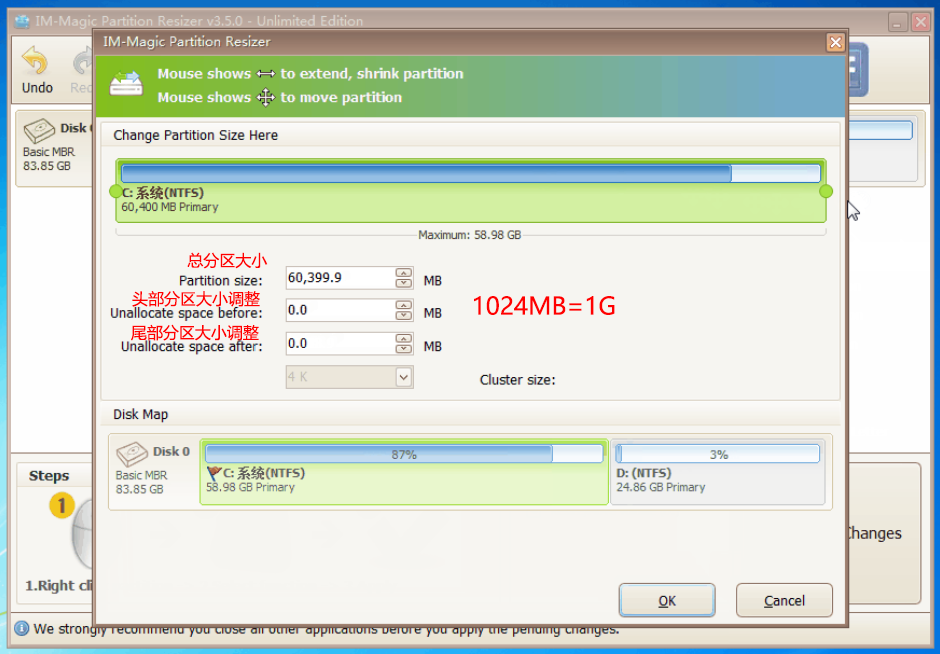Click the Undo arrow icon in main window
940x654 pixels.
(35, 61)
